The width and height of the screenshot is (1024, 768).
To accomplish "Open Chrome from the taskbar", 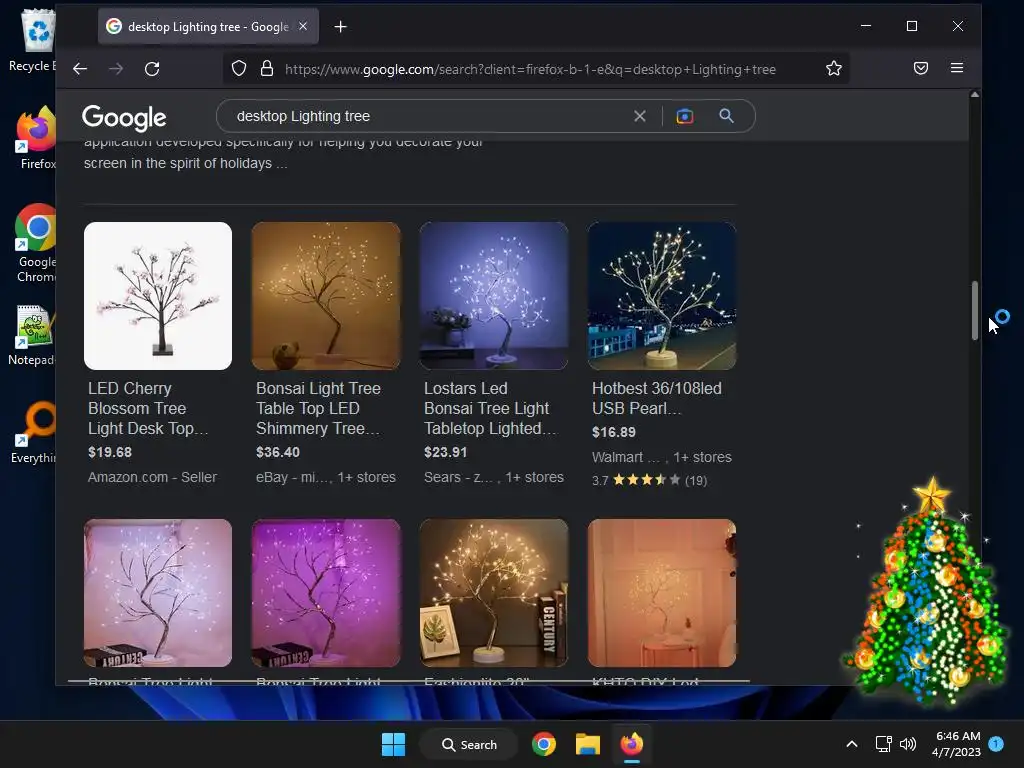I will 543,744.
